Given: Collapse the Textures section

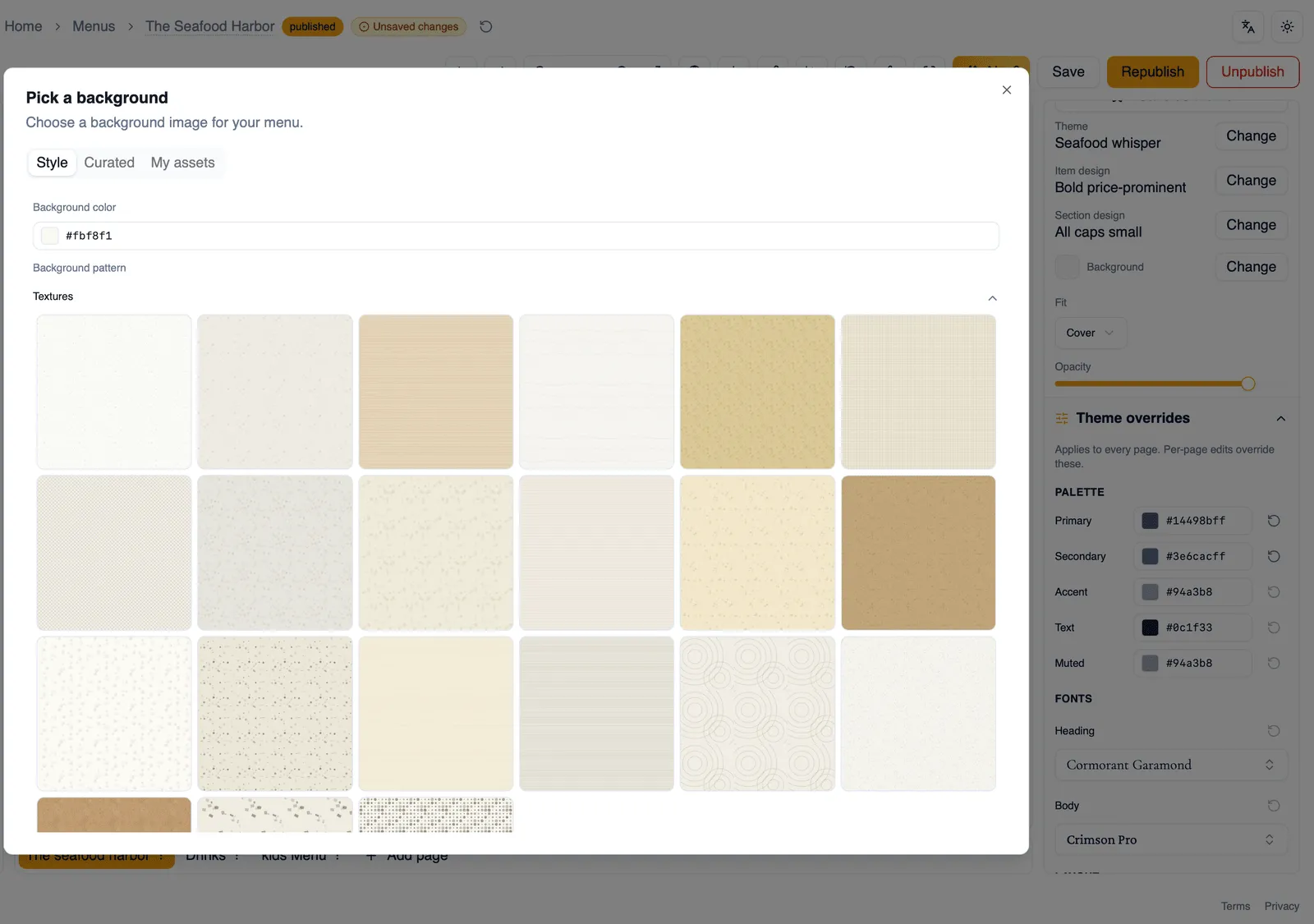Looking at the screenshot, I should click(x=992, y=298).
